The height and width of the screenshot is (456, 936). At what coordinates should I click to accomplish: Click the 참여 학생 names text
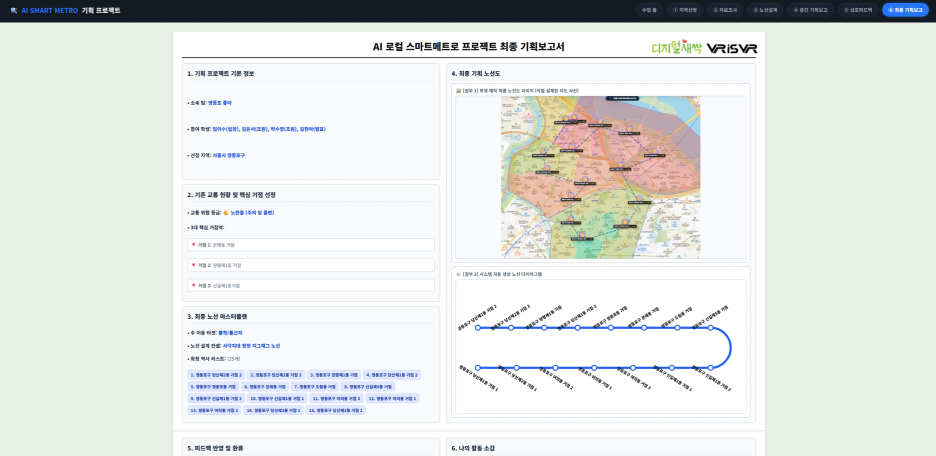click(269, 129)
